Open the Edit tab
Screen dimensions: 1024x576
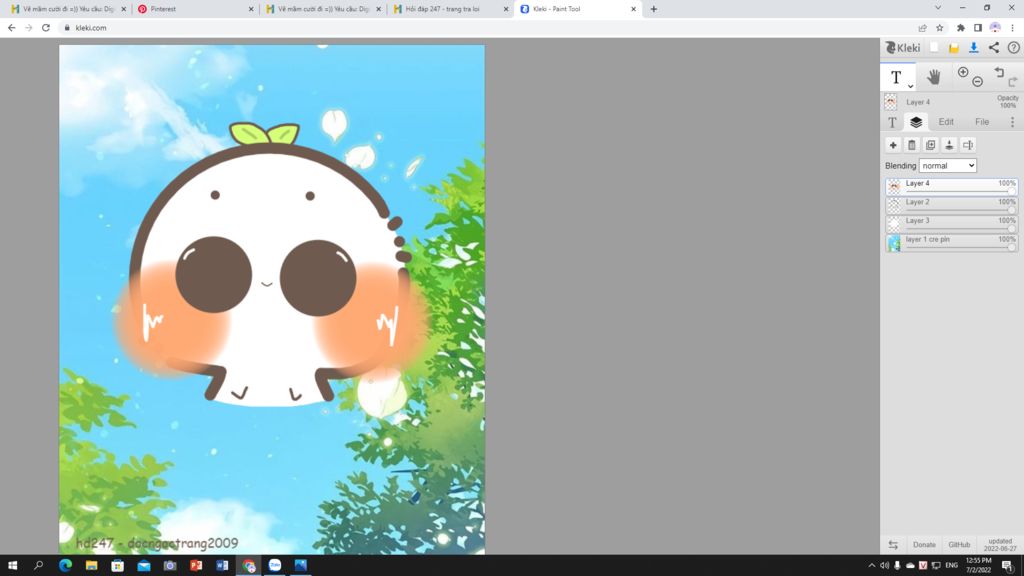tap(946, 122)
